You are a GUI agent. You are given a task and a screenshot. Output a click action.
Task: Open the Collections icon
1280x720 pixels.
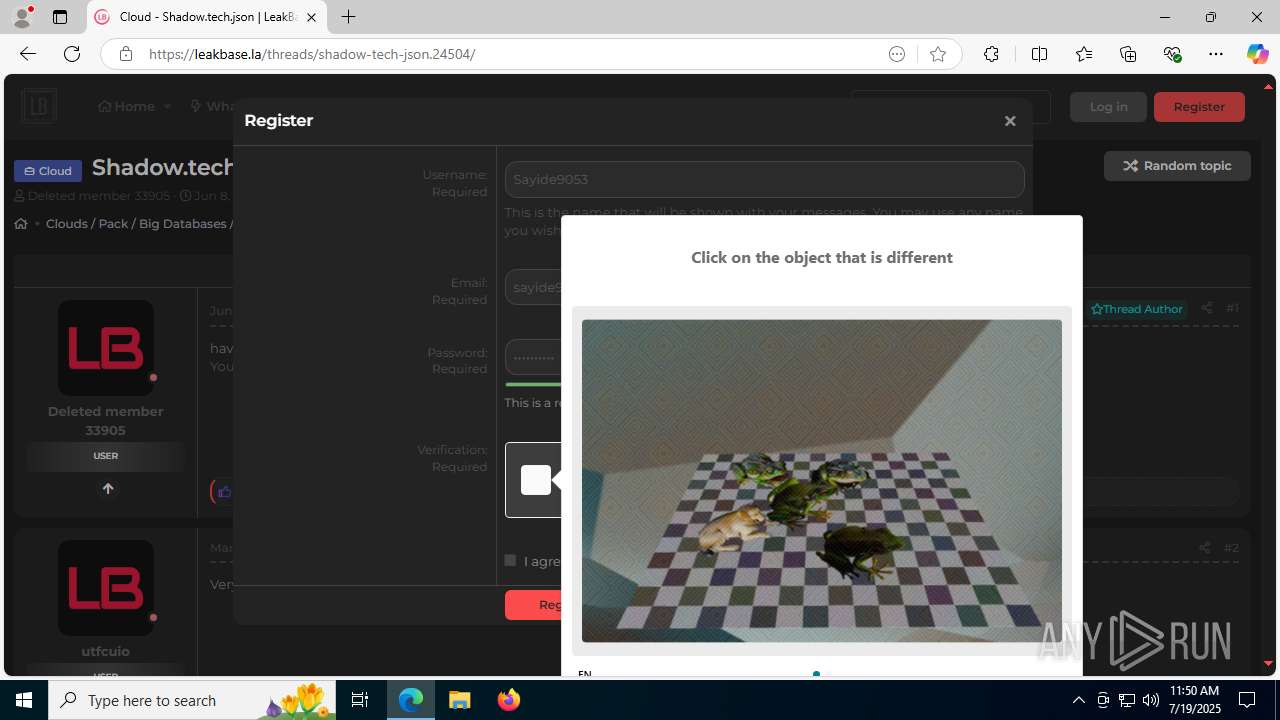point(1128,54)
